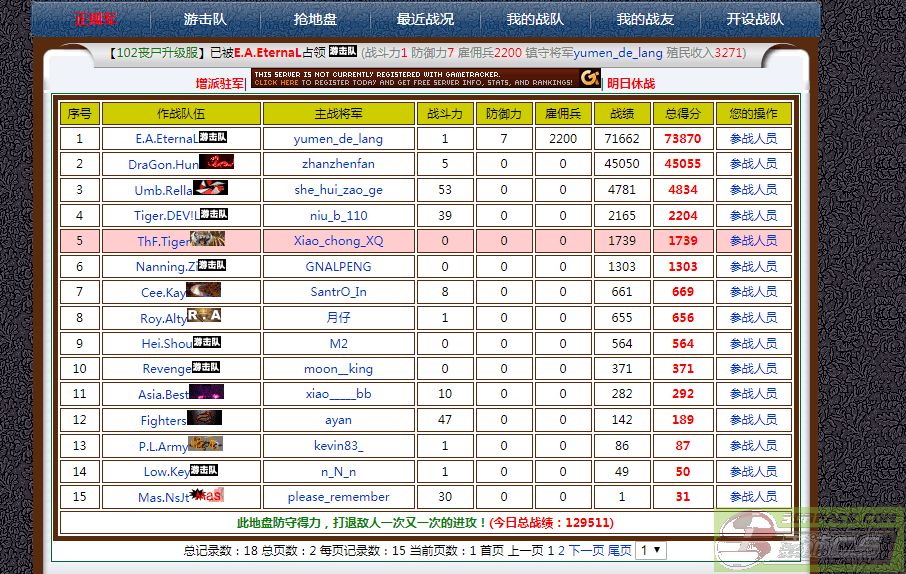The width and height of the screenshot is (906, 574).
Task: Open the page number dropdown
Action: [650, 550]
